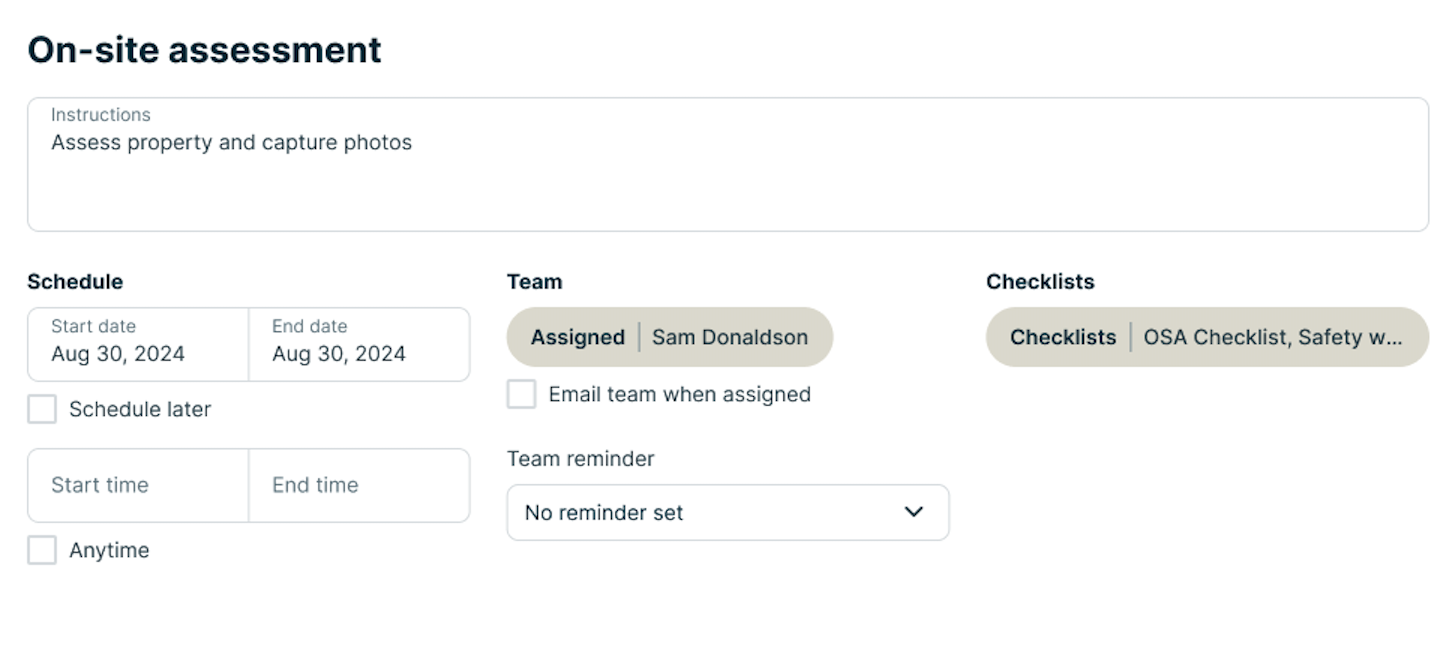Open the End date picker field
This screenshot has width=1456, height=668.
point(358,343)
